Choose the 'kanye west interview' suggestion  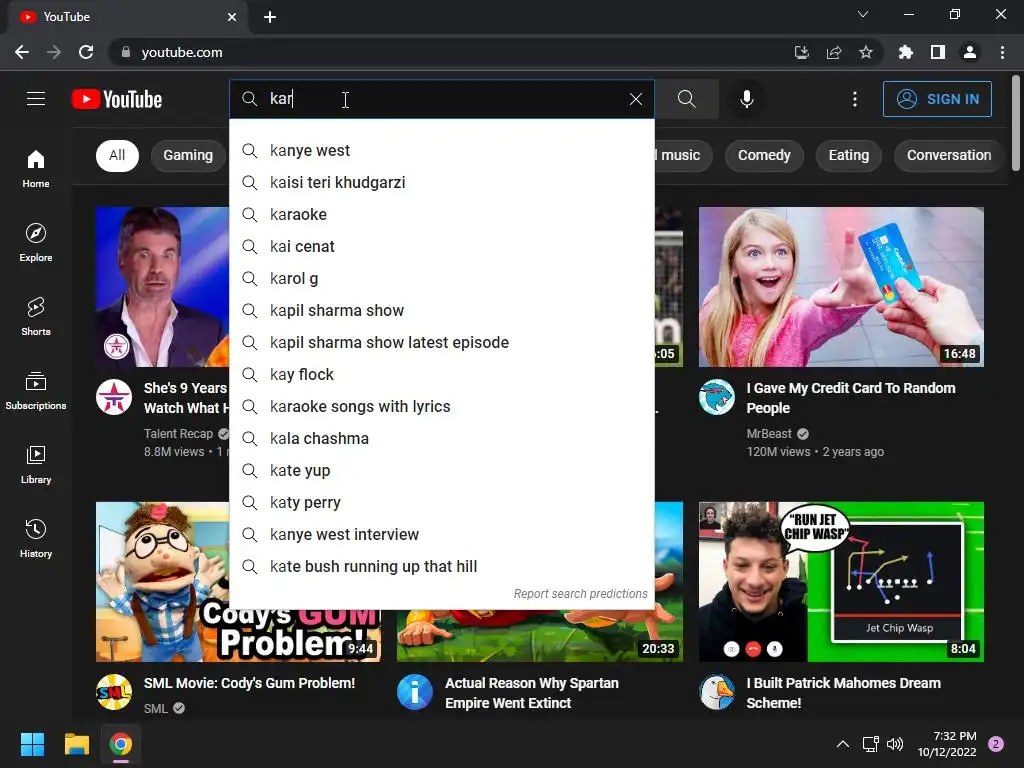coord(441,534)
